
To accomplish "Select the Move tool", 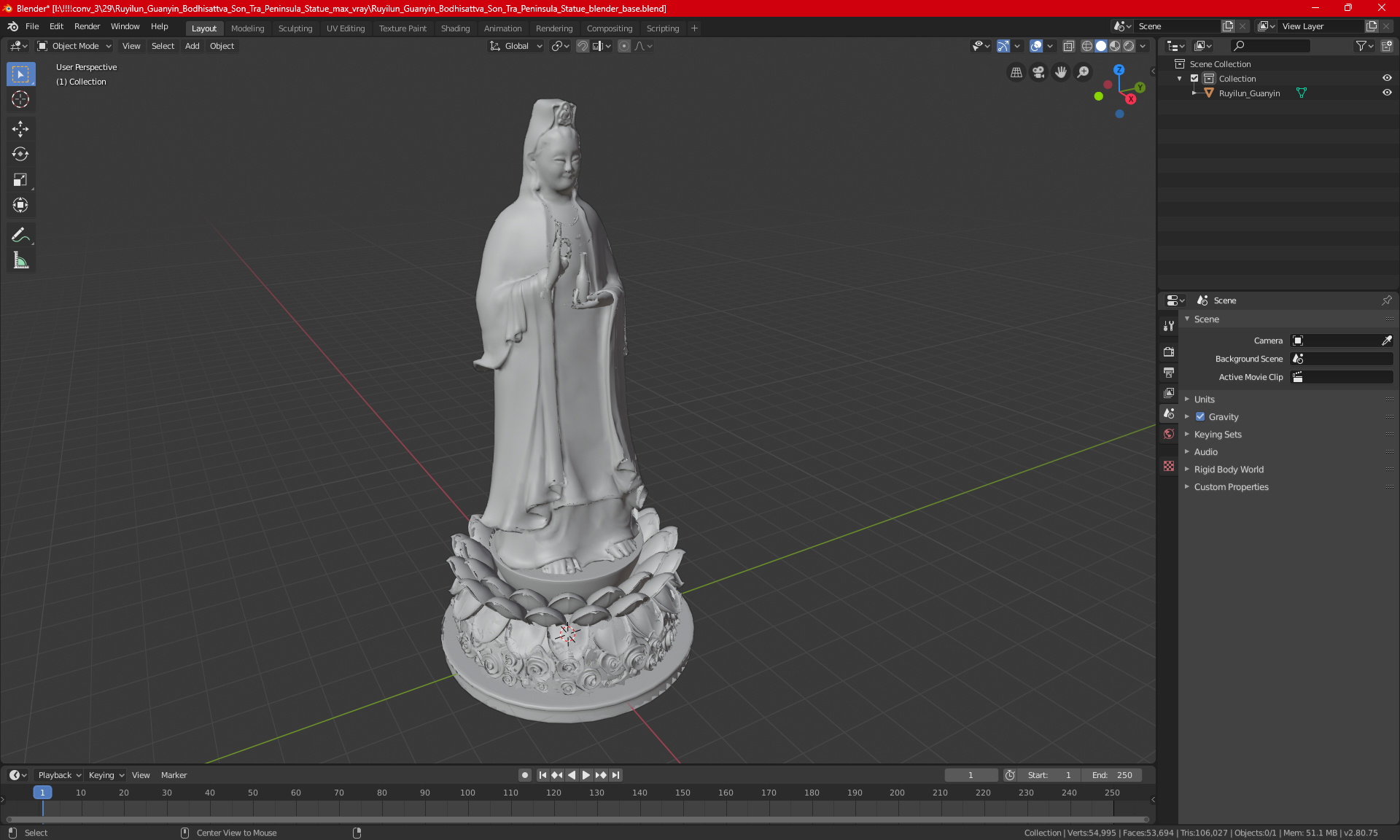I will click(x=20, y=129).
